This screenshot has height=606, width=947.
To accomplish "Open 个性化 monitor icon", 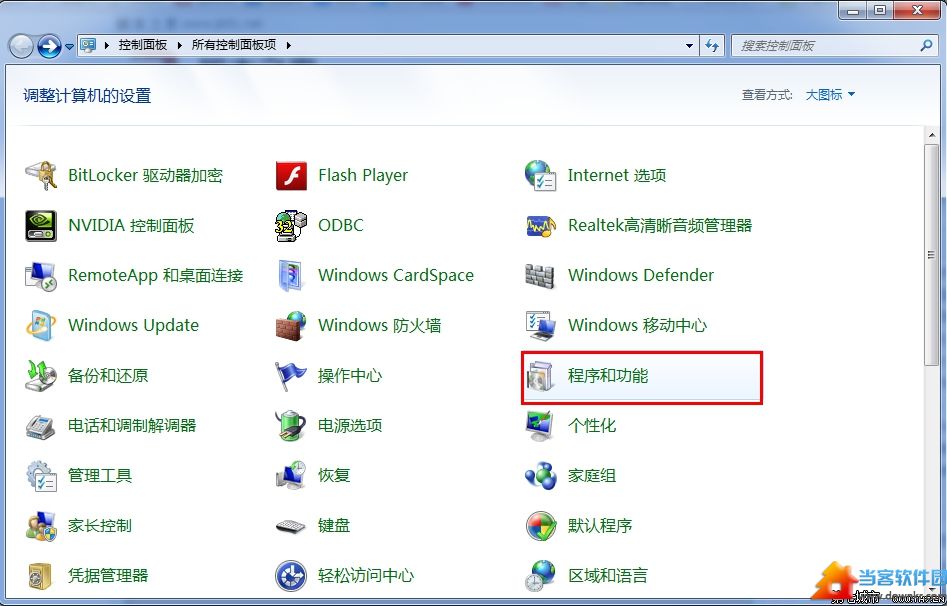I will tap(540, 426).
